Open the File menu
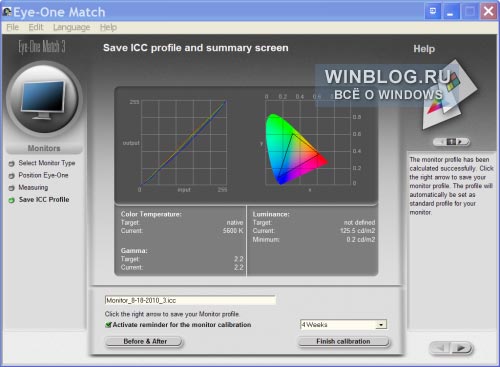Screen dimensions: 500x367 coord(13,27)
